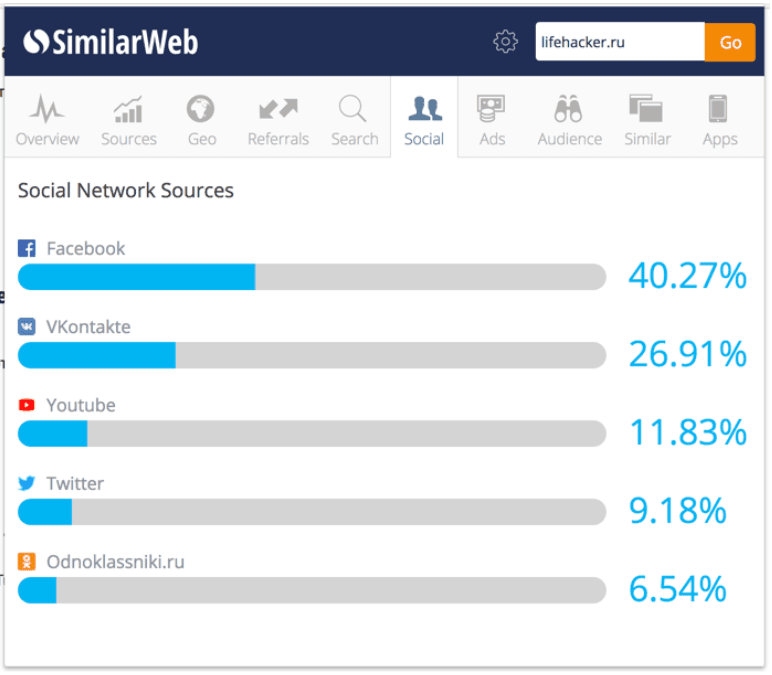Click the Youtube source label
Screen dimensions: 772x675
81,405
